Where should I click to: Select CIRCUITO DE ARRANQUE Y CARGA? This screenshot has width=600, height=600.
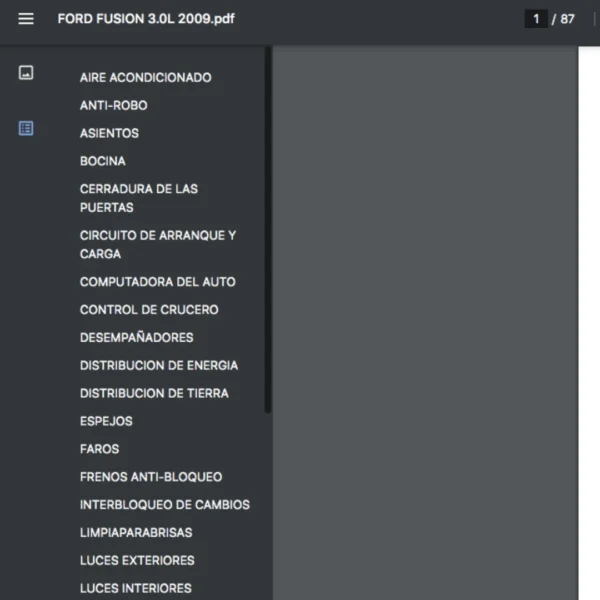click(x=158, y=245)
